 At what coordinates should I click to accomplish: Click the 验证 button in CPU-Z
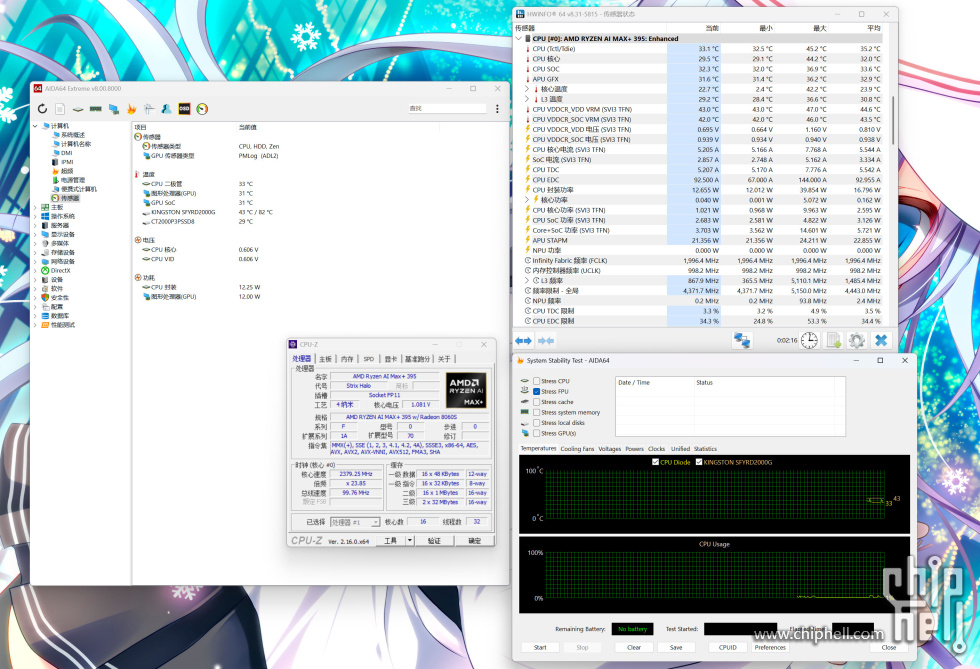pos(434,540)
